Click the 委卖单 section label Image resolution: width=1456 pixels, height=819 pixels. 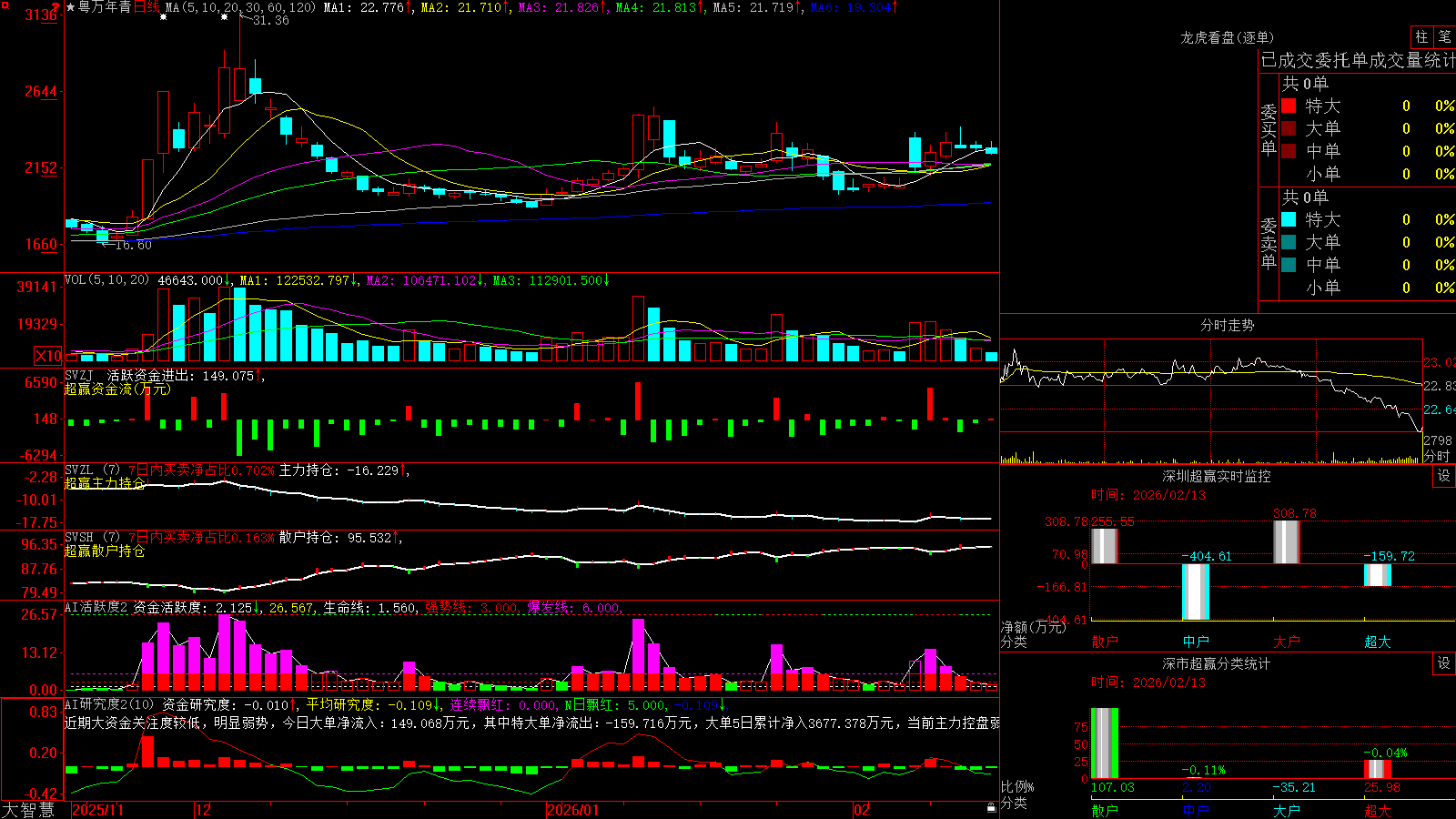(x=1269, y=243)
